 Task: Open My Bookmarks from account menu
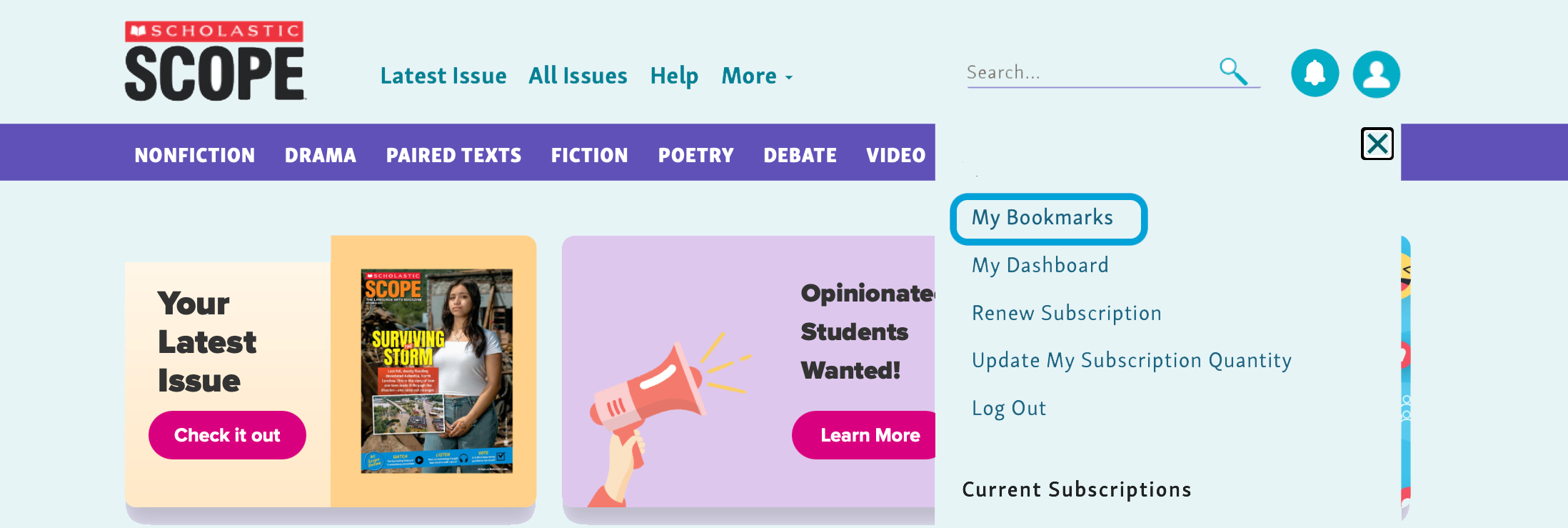click(1042, 218)
